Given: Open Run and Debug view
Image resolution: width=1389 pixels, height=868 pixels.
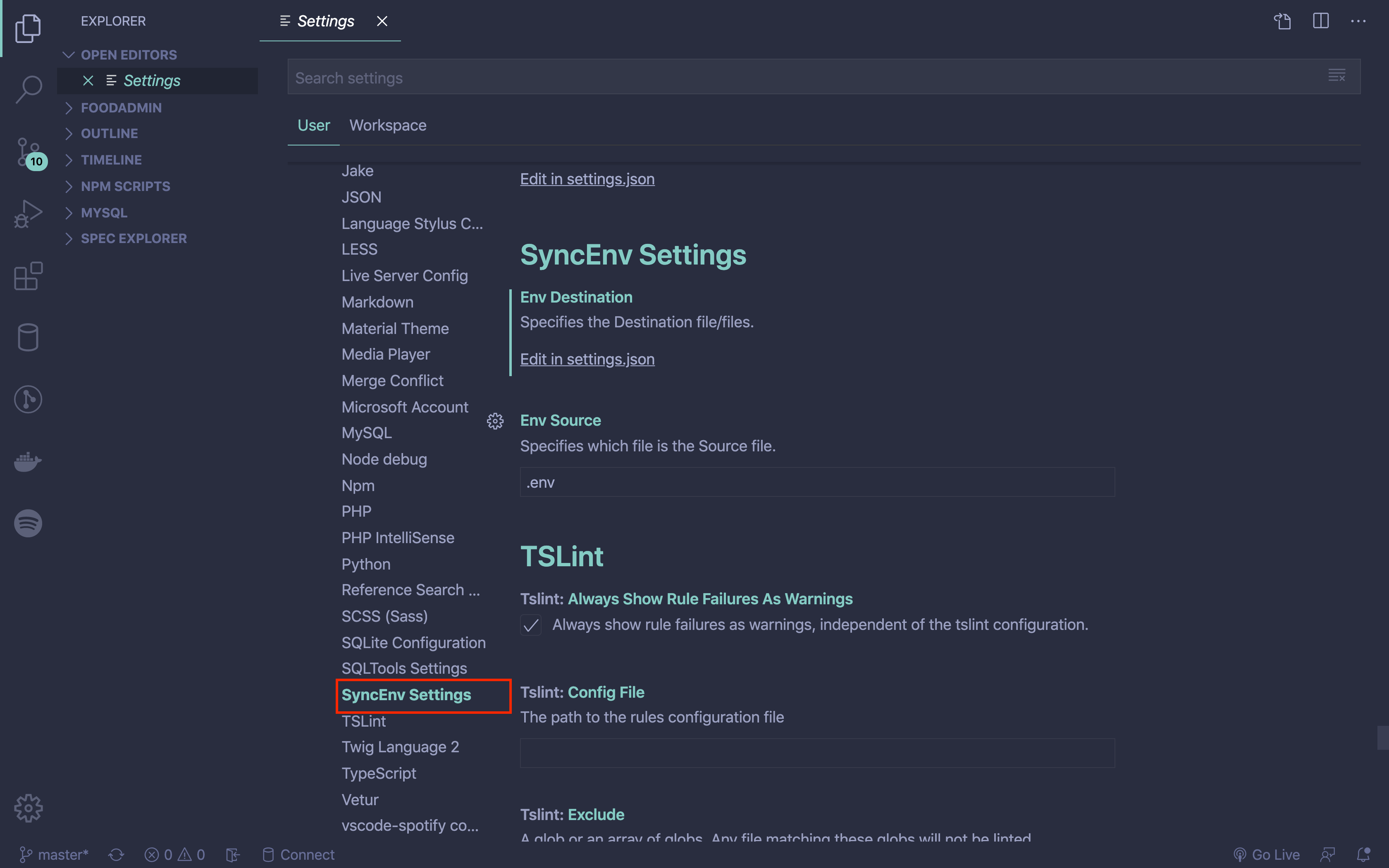Looking at the screenshot, I should tap(28, 214).
